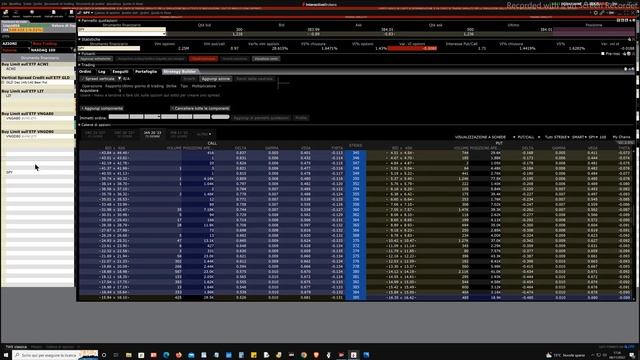
Task: Click the VISUALIZZAZIONE A SCHEDE label
Action: click(480, 137)
